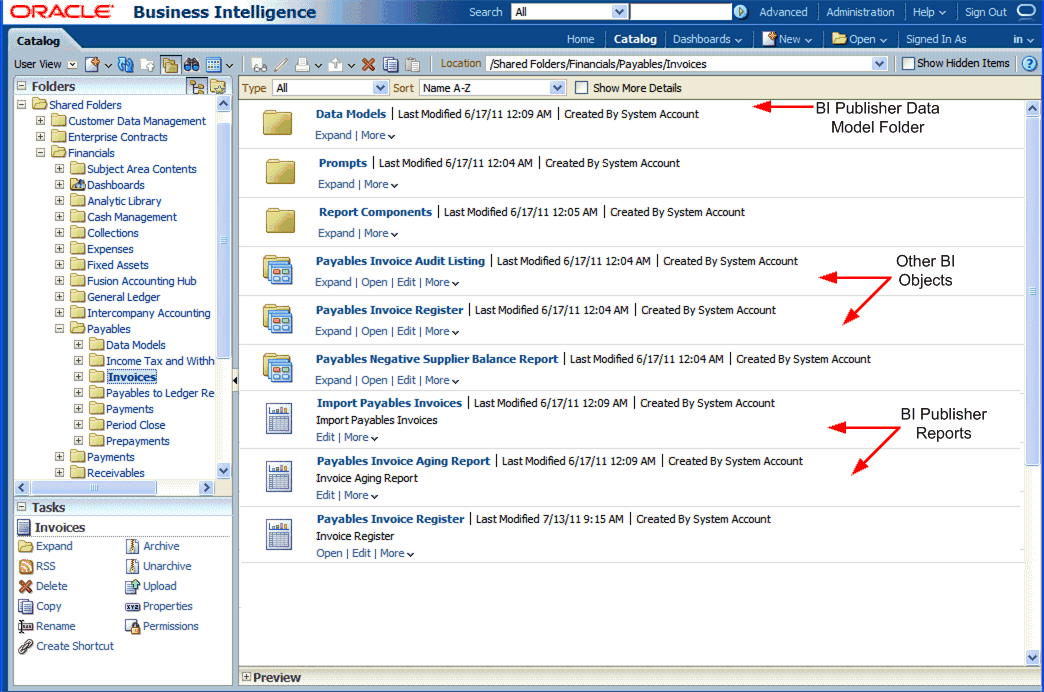Screen dimensions: 1044x692
Task: Click the search go arrow icon
Action: (x=740, y=12)
